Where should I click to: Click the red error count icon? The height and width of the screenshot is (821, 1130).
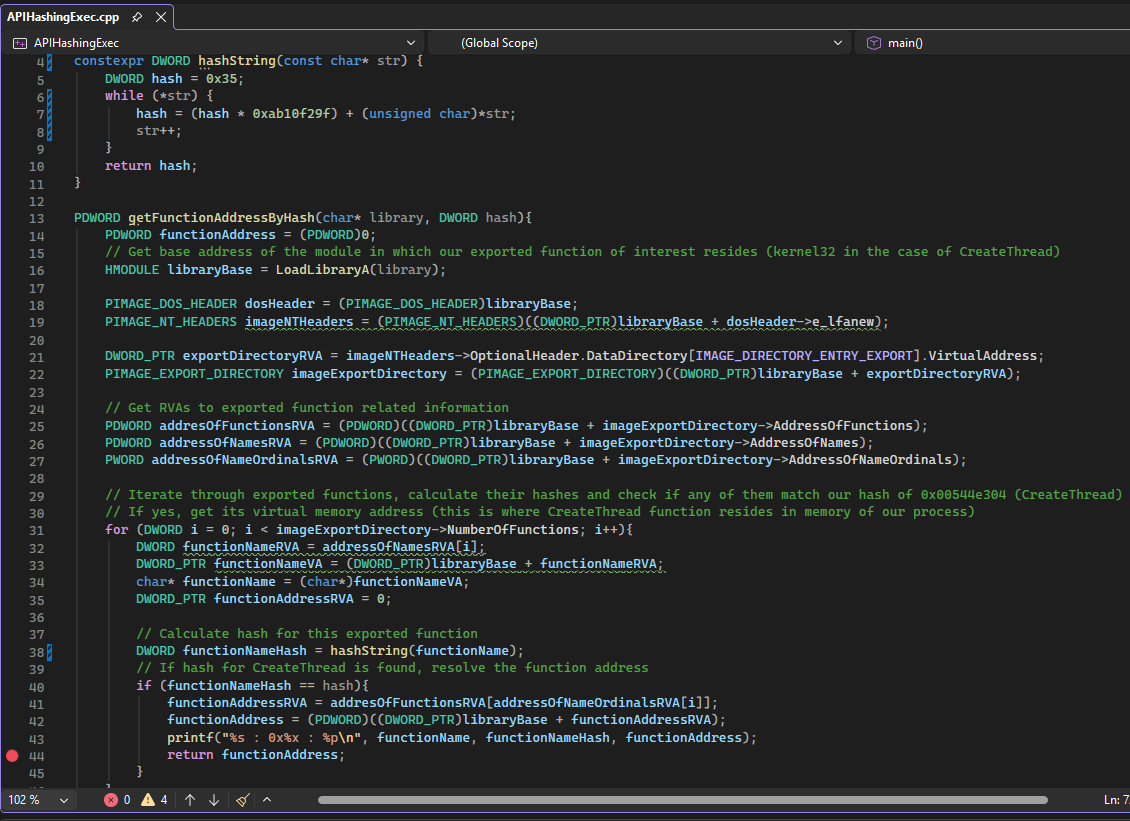point(110,799)
